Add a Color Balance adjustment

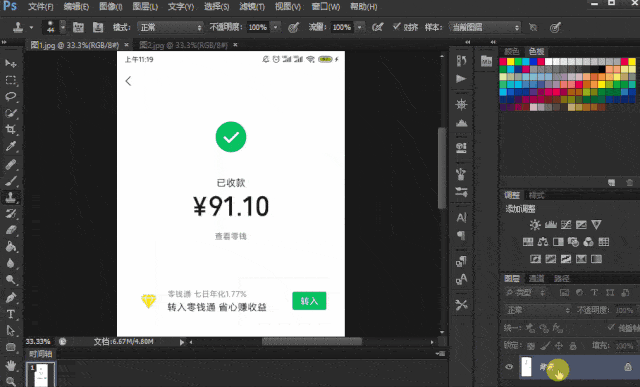[x=542, y=242]
